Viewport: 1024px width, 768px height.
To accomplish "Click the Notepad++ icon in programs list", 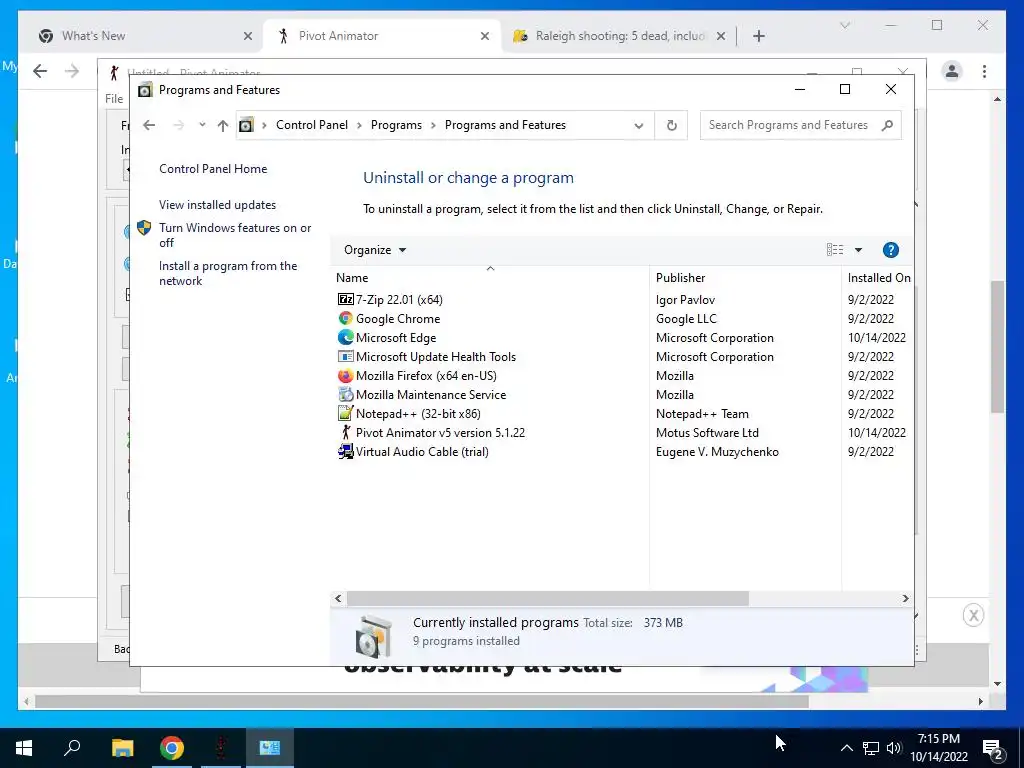I will pos(345,413).
